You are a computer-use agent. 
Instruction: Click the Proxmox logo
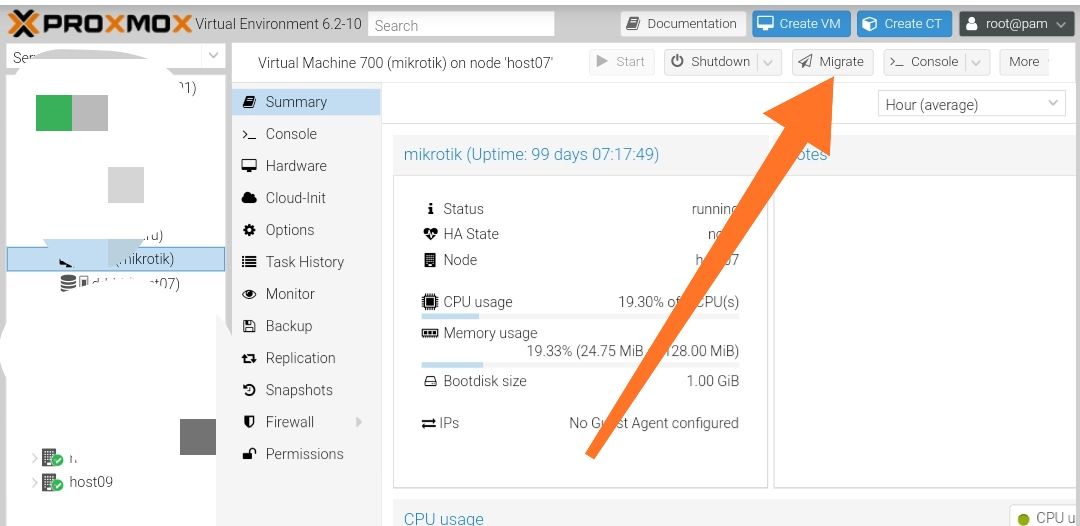(x=99, y=24)
